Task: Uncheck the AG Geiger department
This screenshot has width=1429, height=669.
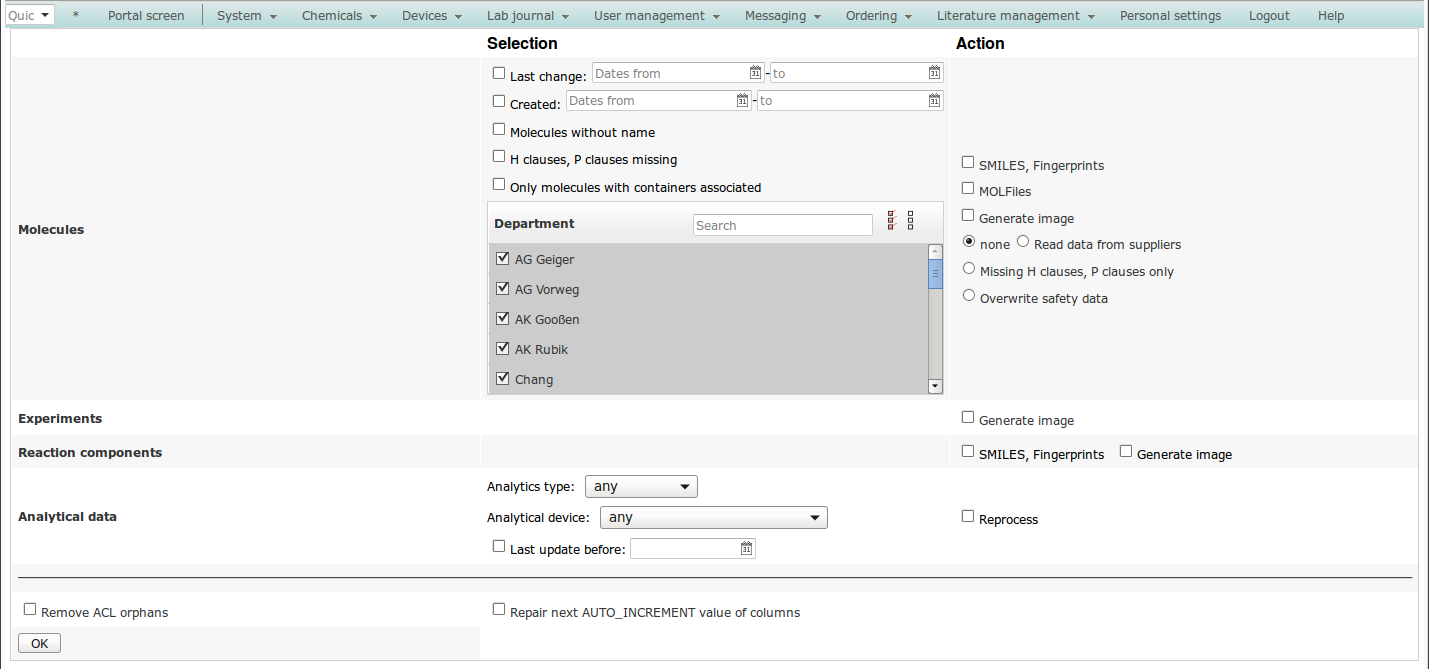Action: point(503,258)
